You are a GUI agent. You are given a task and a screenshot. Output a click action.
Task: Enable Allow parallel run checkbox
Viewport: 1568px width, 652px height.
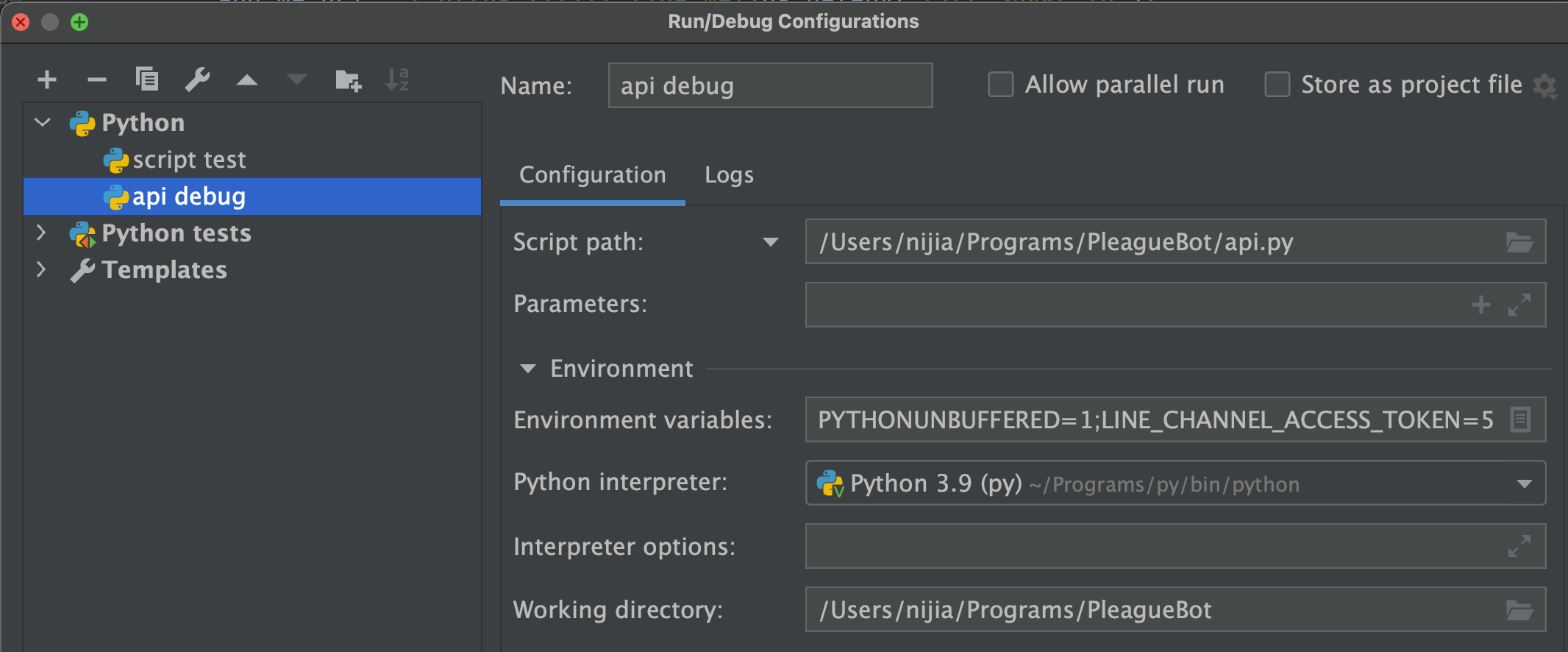click(x=1000, y=85)
